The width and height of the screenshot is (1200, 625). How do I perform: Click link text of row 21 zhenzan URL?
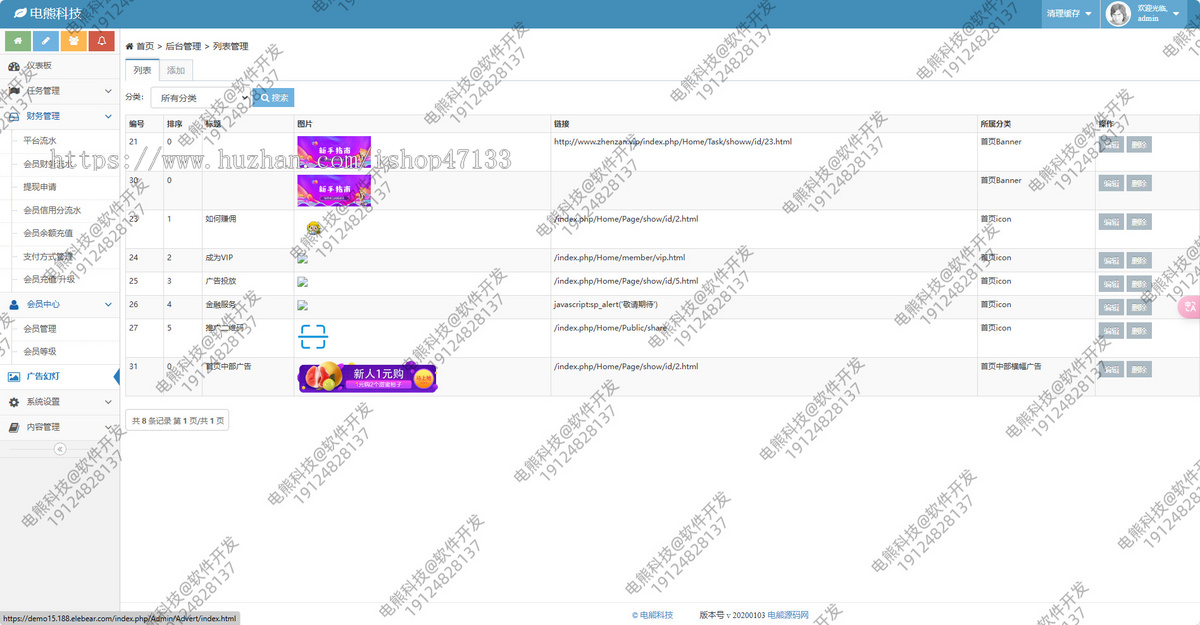tap(672, 142)
